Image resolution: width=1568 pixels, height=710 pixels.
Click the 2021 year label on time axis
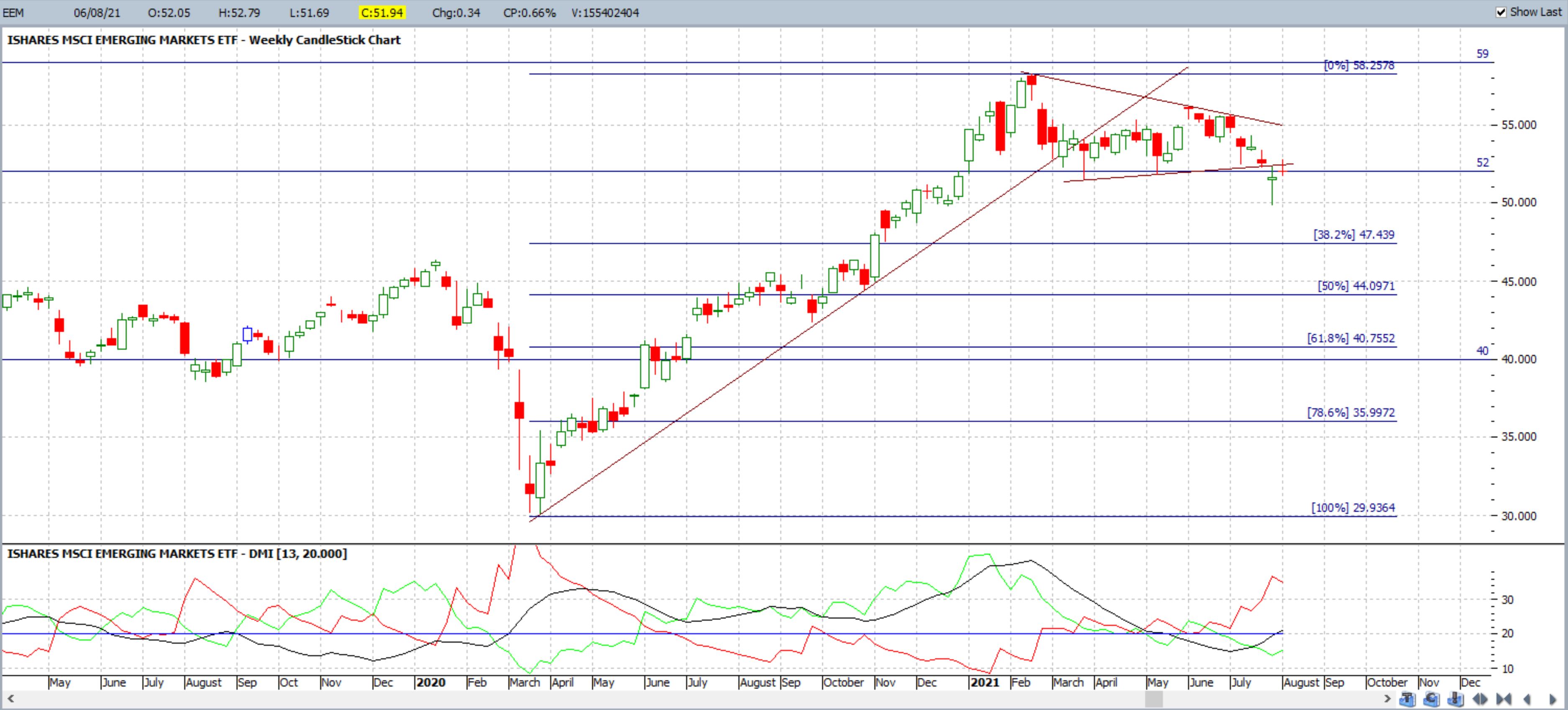(x=985, y=683)
